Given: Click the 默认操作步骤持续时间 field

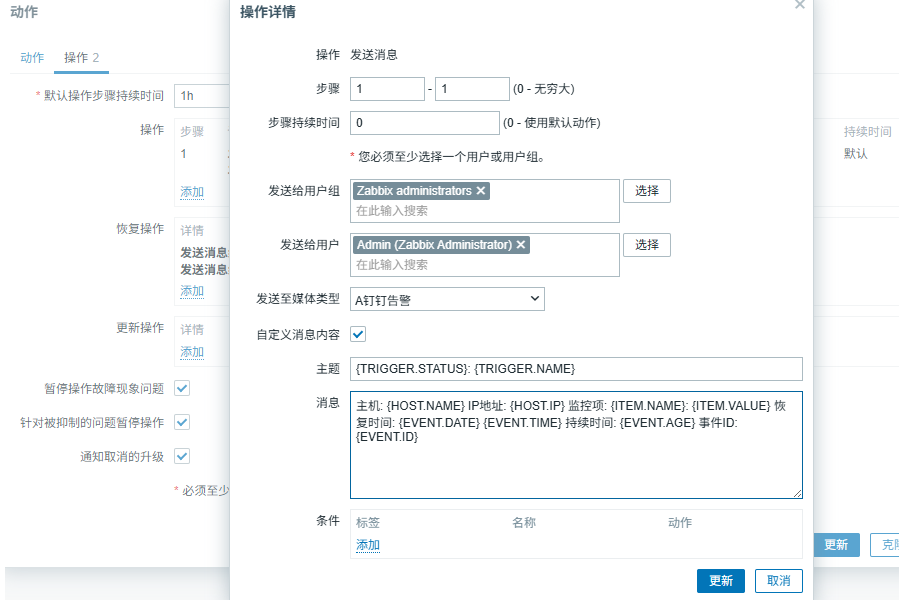Looking at the screenshot, I should [x=202, y=96].
